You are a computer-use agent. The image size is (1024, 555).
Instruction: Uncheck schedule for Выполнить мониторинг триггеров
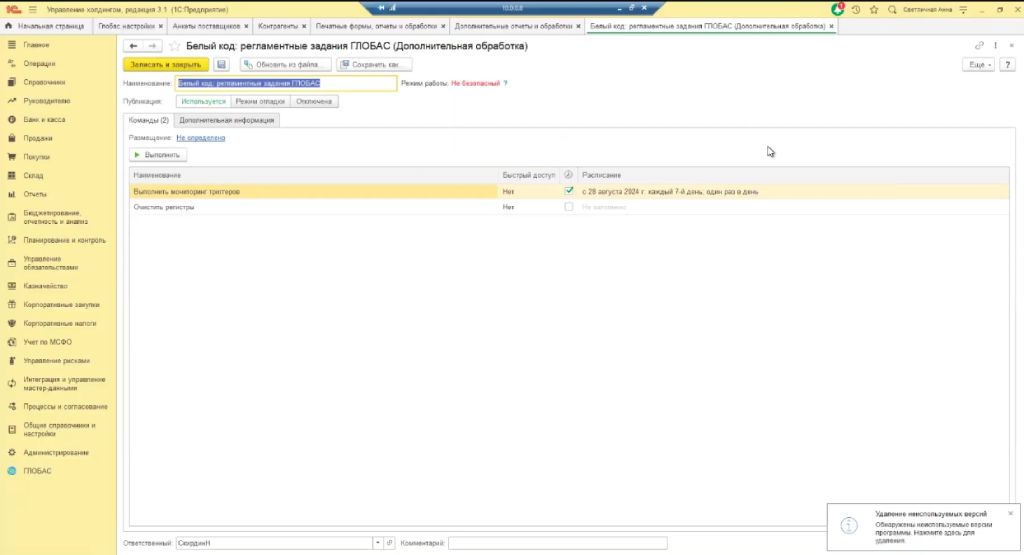coord(569,191)
